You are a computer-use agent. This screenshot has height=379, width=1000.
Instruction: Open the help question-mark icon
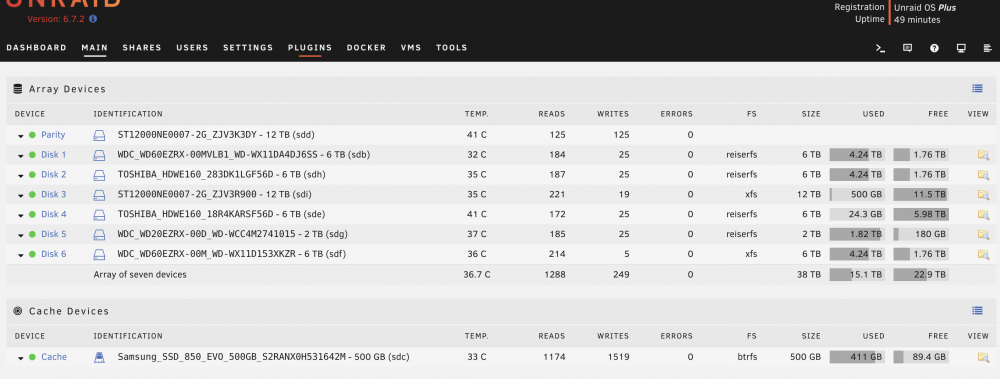point(934,48)
